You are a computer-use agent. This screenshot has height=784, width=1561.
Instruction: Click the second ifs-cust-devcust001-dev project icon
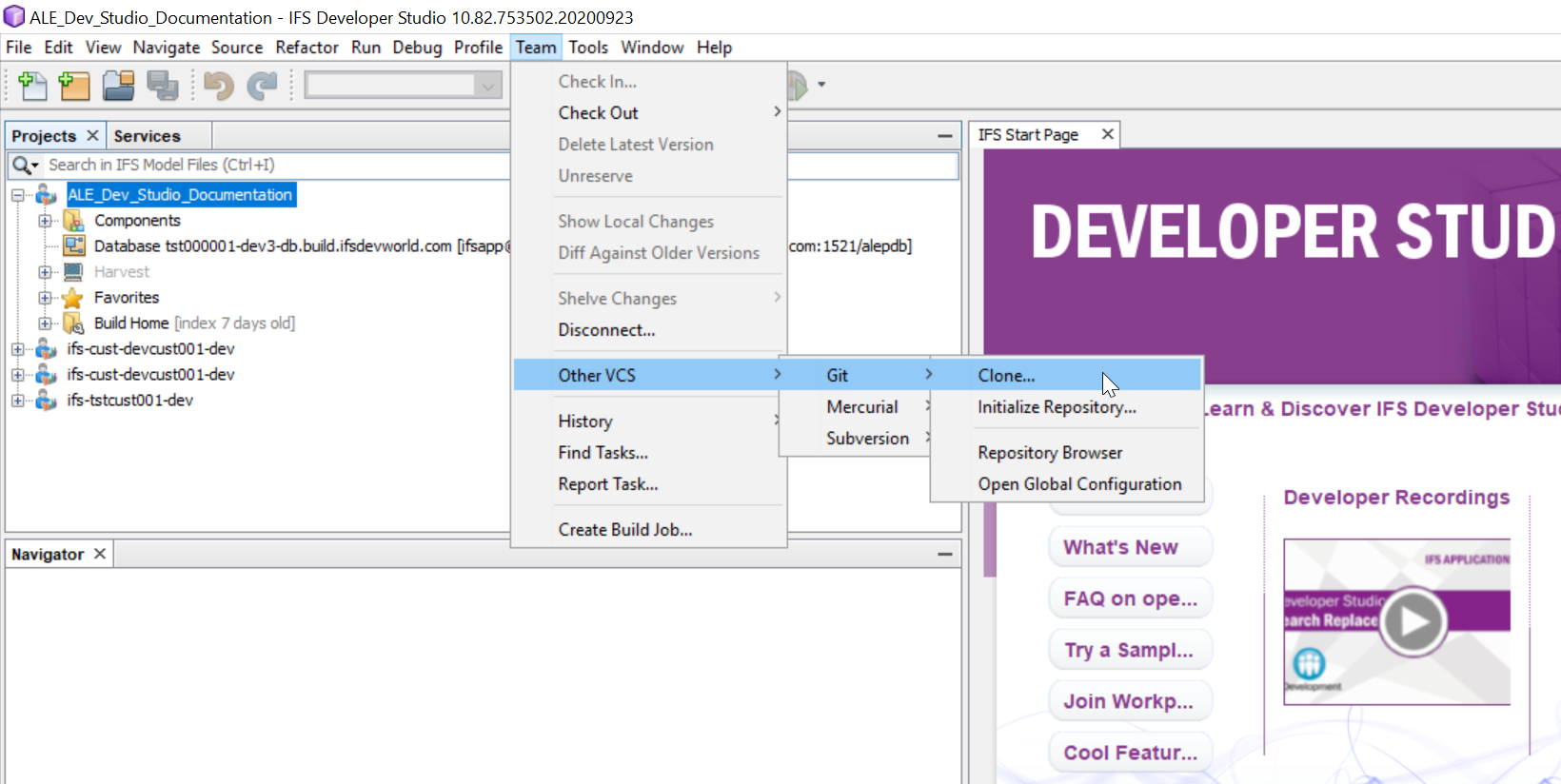click(x=46, y=375)
